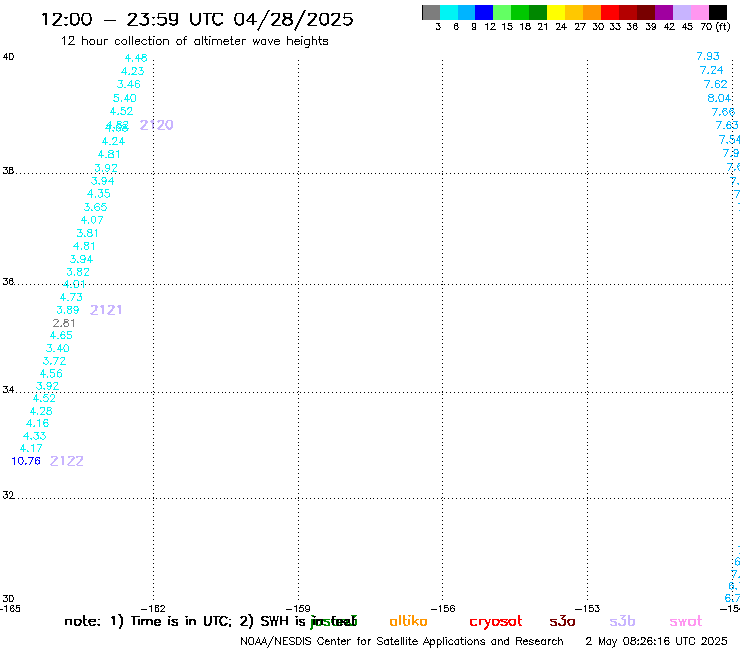Click the longitude axis label '-153'
Viewport: 740px width, 650px height.
pyautogui.click(x=588, y=609)
